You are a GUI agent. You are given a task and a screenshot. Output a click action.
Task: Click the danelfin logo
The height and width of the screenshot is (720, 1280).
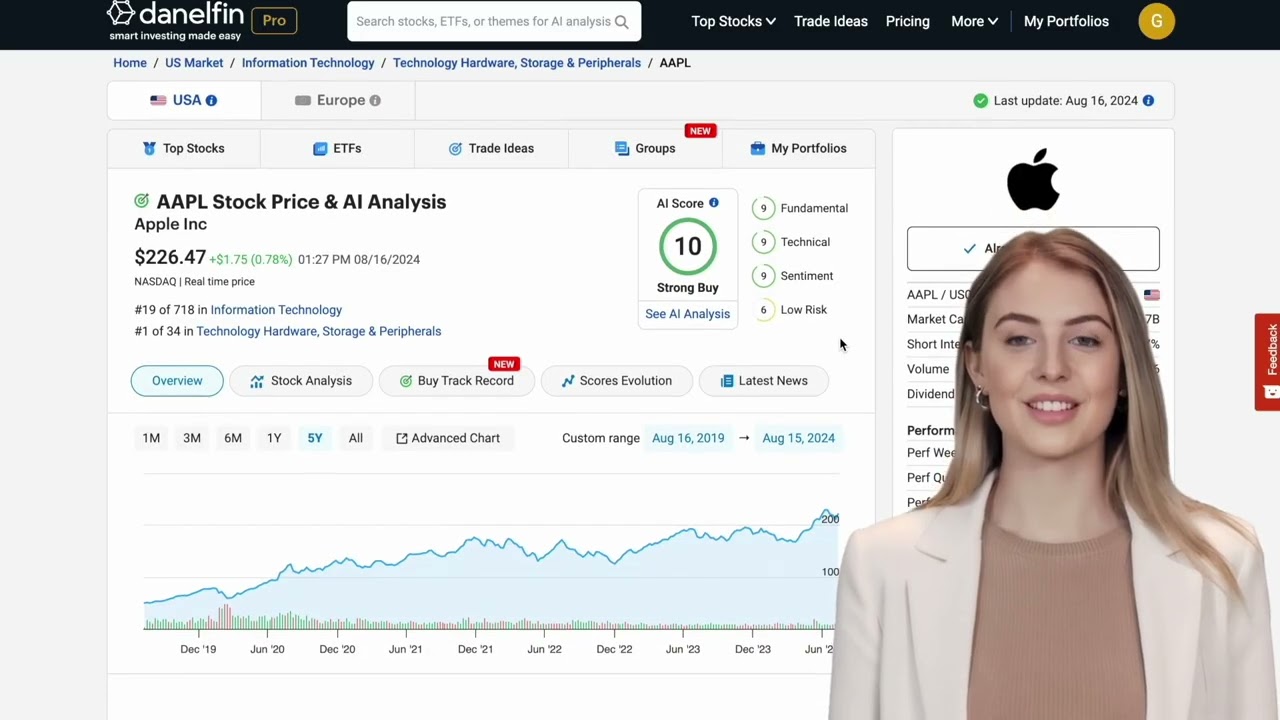[175, 21]
